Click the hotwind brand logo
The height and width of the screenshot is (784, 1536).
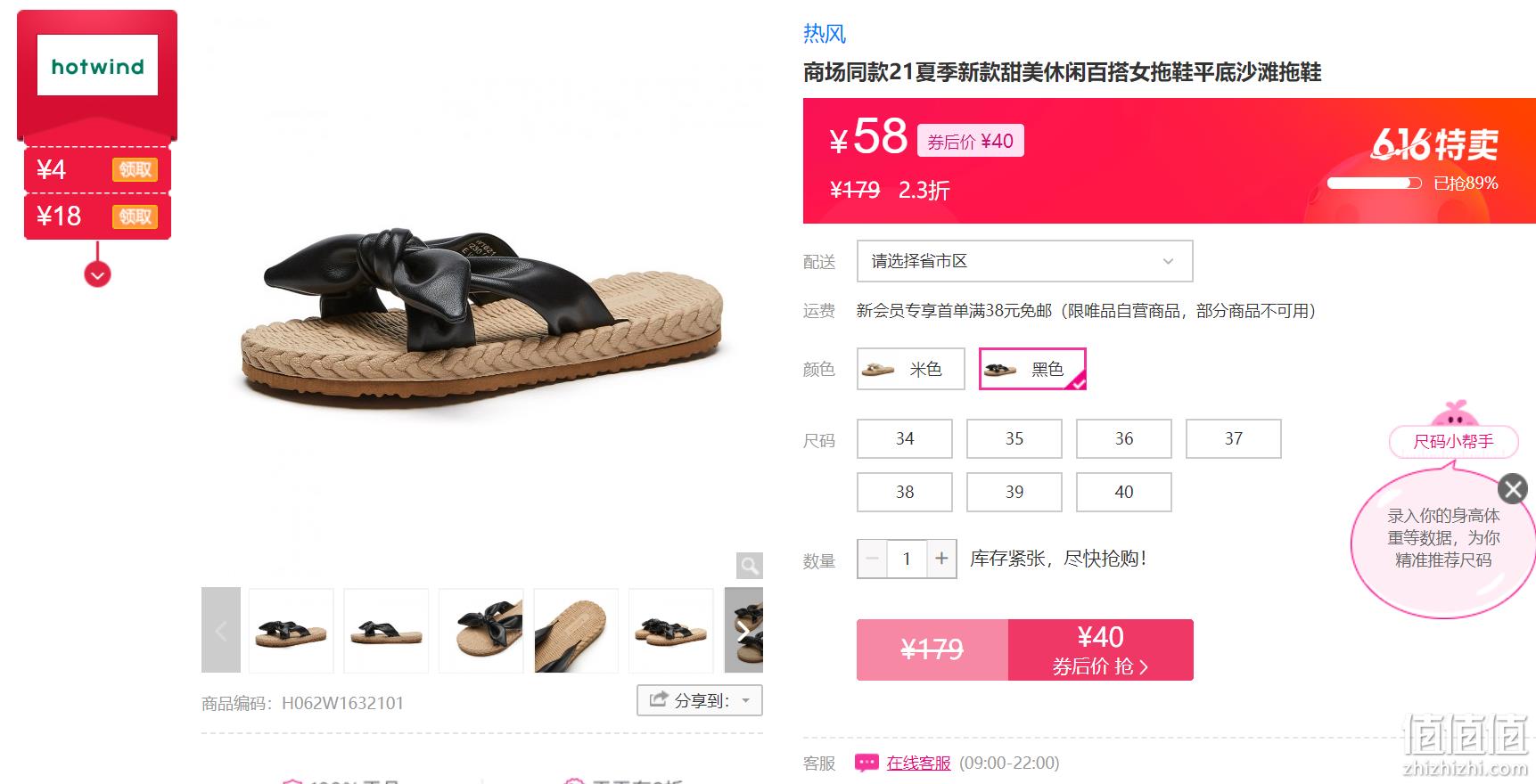tap(98, 65)
